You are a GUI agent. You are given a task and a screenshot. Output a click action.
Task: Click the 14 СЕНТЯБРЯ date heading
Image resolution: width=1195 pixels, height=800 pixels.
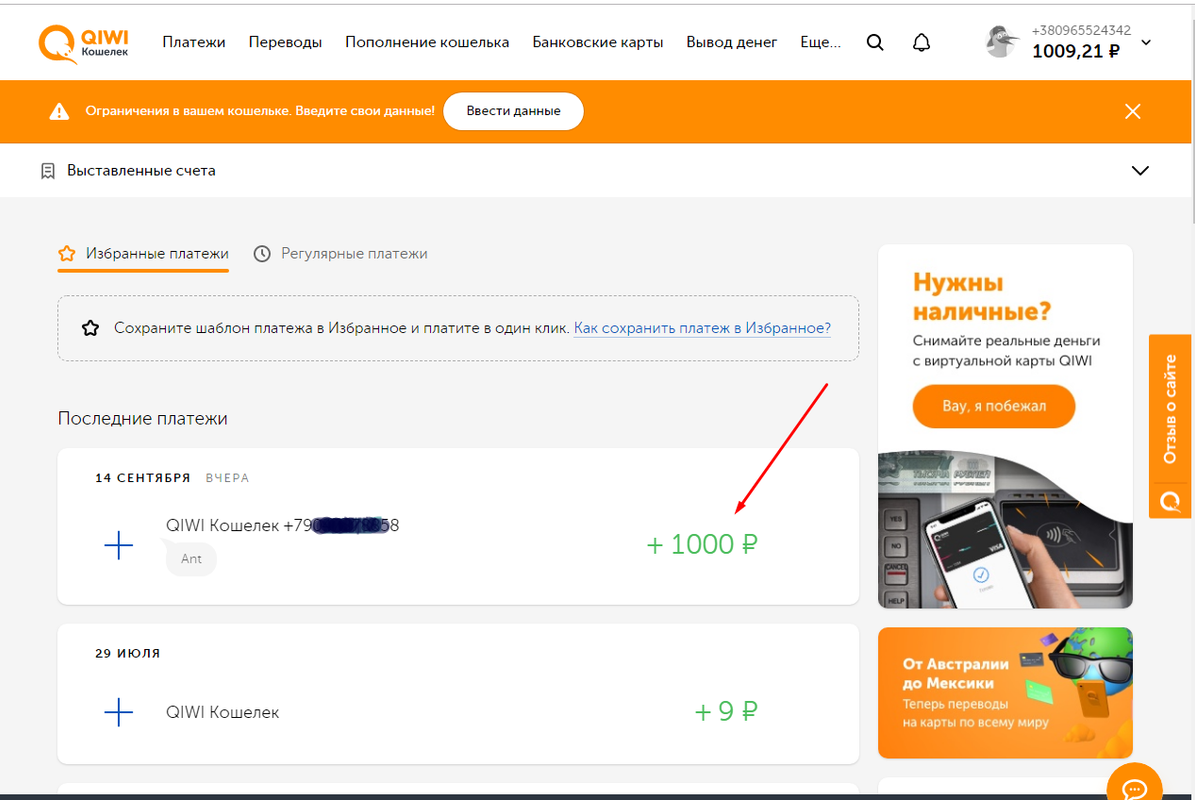pos(143,478)
